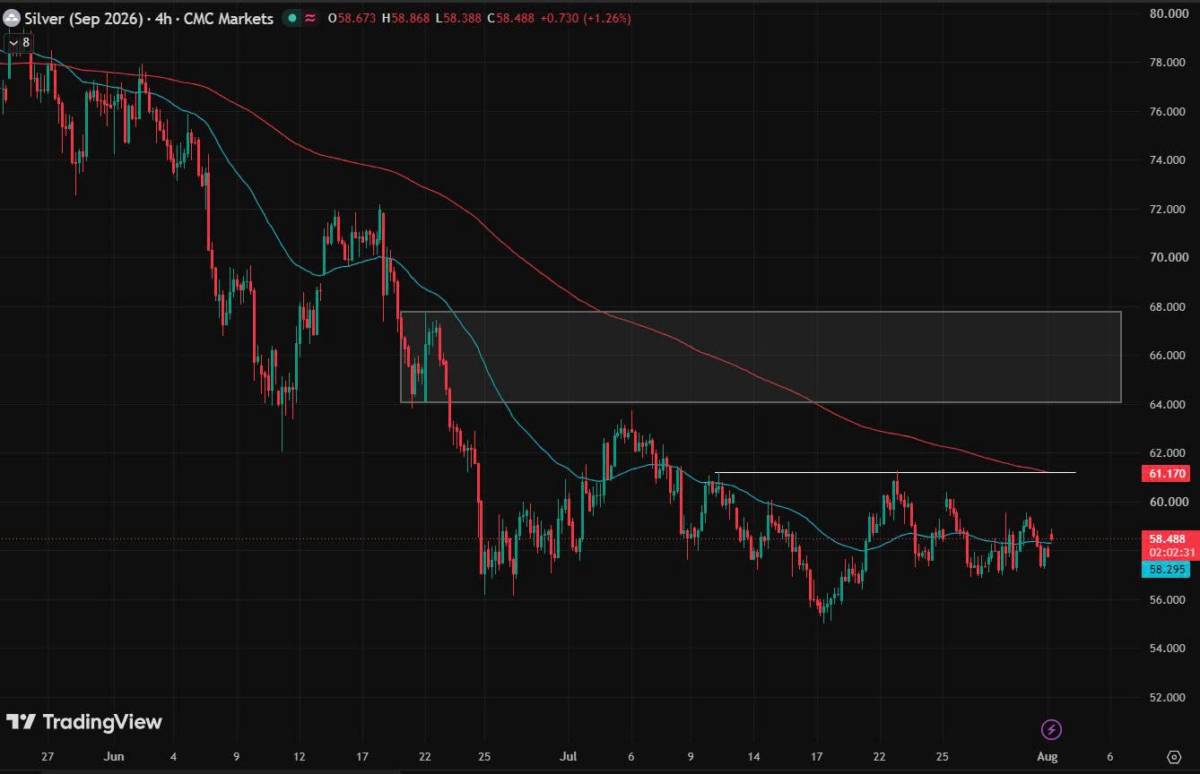The image size is (1200, 774).
Task: Click the Silver symbol logo icon
Action: [13, 18]
